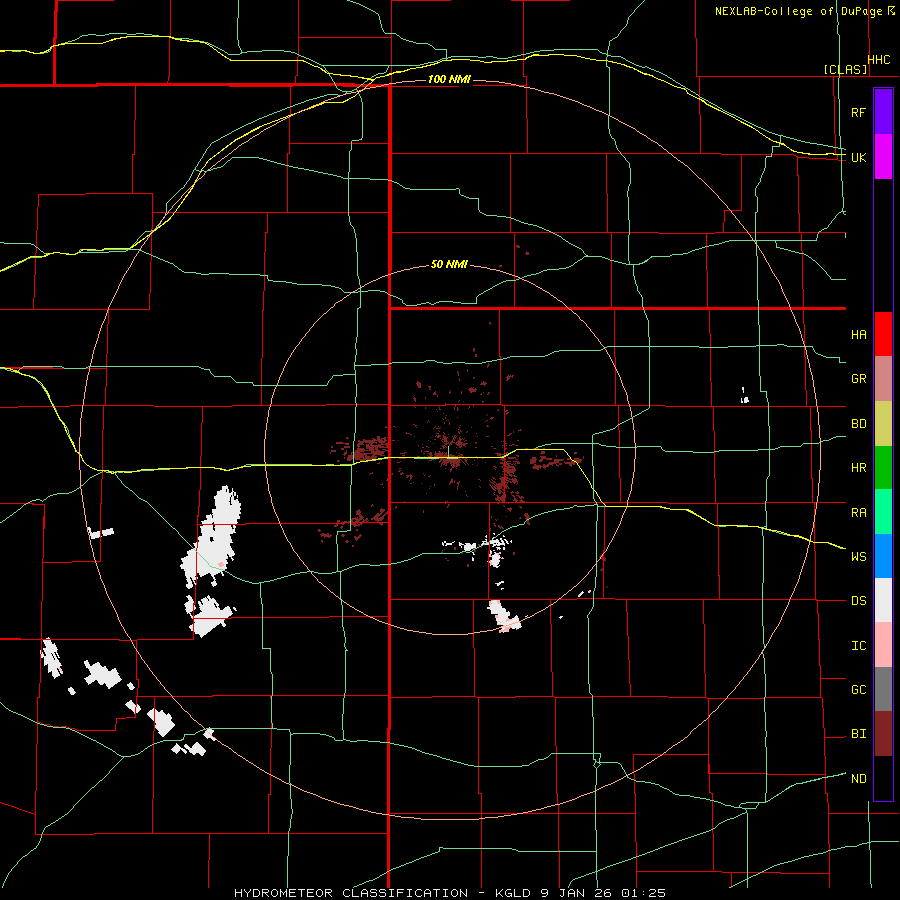Click the ND black legend swatch
900x900 pixels.
pos(883,778)
